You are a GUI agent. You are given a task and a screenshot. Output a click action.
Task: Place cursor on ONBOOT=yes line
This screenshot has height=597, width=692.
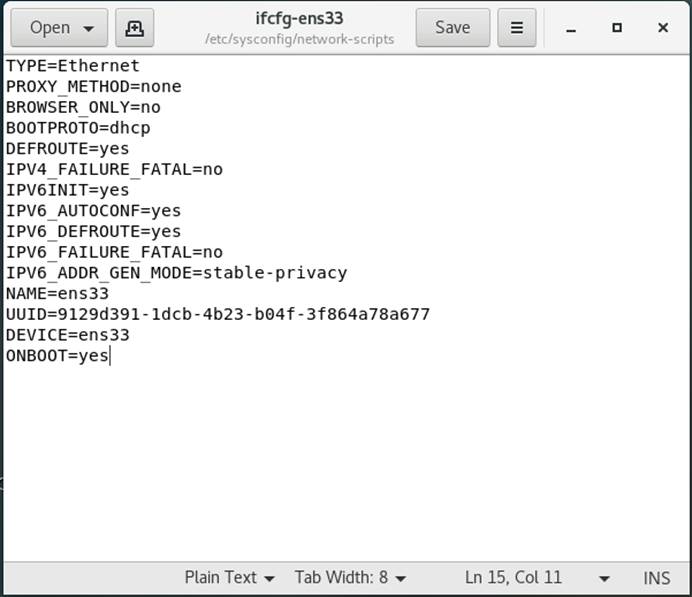tap(57, 356)
